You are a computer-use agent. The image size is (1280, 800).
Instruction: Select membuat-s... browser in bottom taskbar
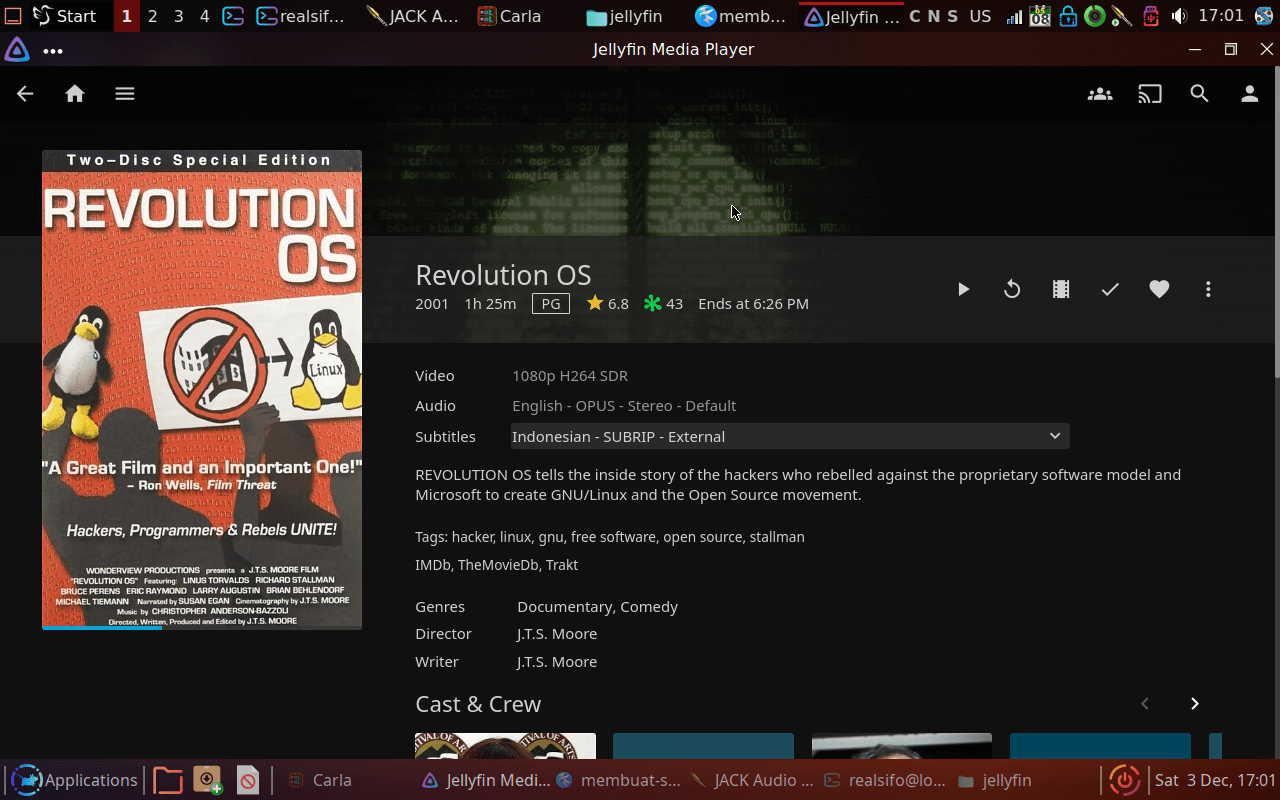tap(617, 780)
